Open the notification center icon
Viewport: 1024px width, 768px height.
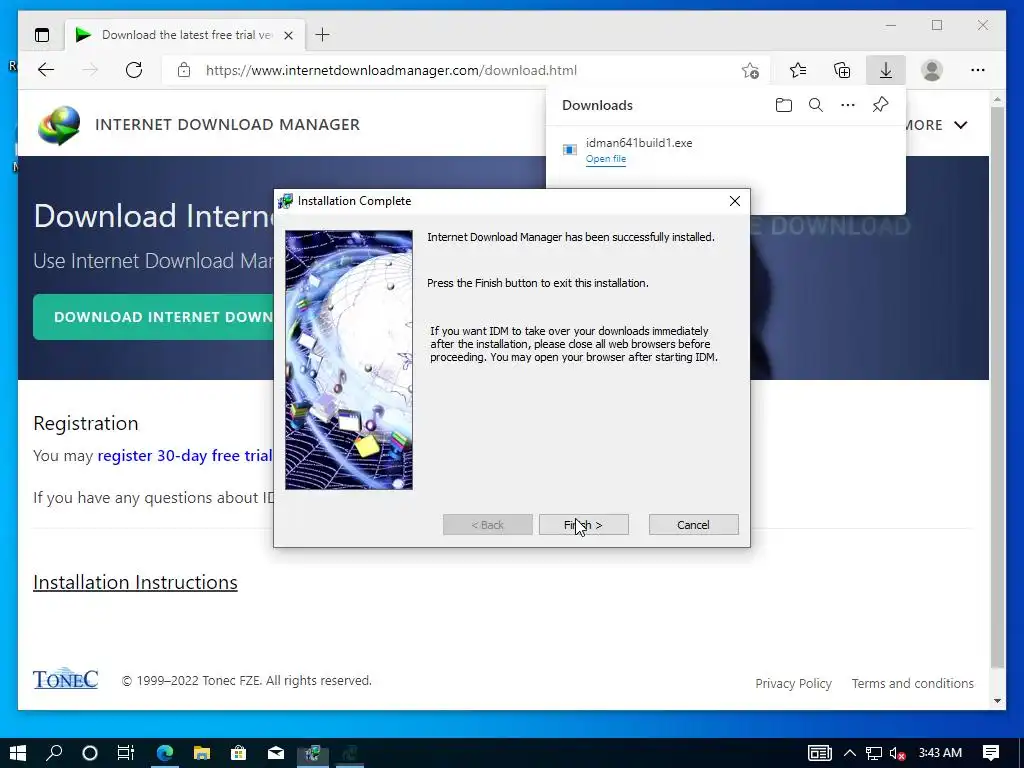tap(991, 753)
